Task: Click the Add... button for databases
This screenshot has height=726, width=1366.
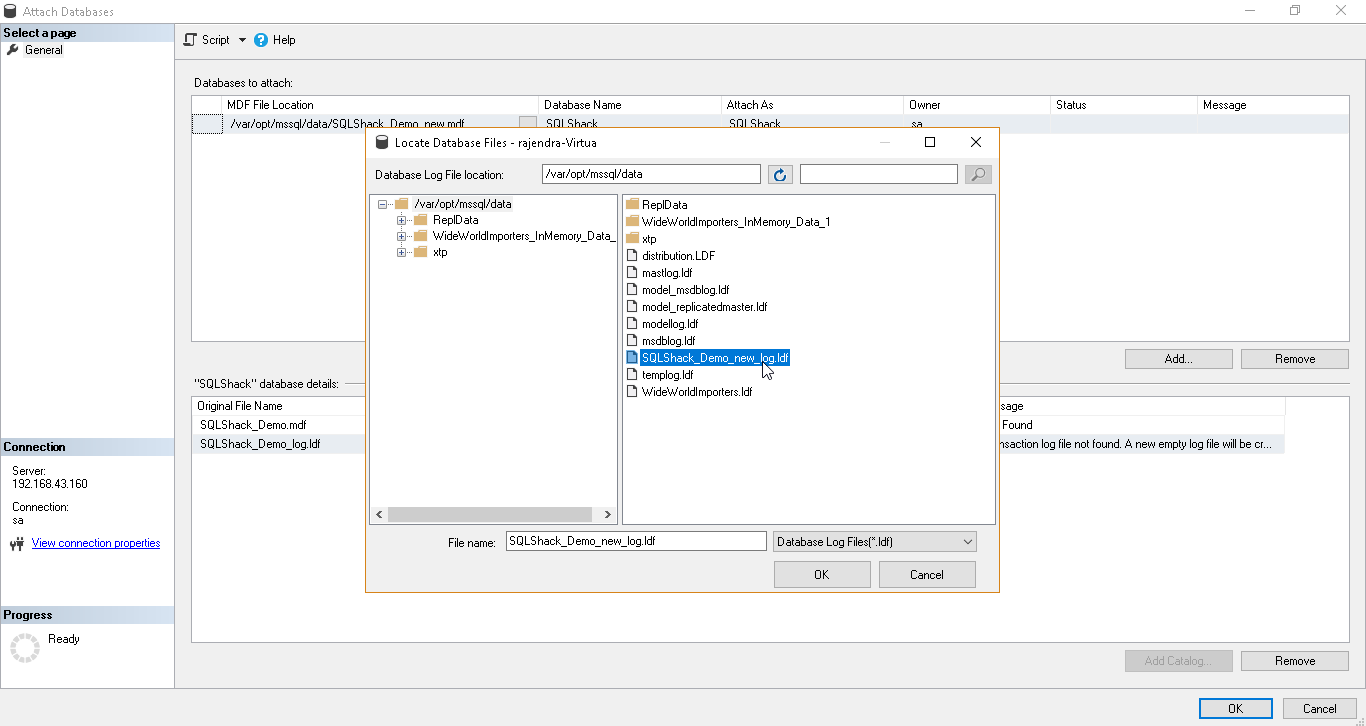Action: pyautogui.click(x=1178, y=359)
